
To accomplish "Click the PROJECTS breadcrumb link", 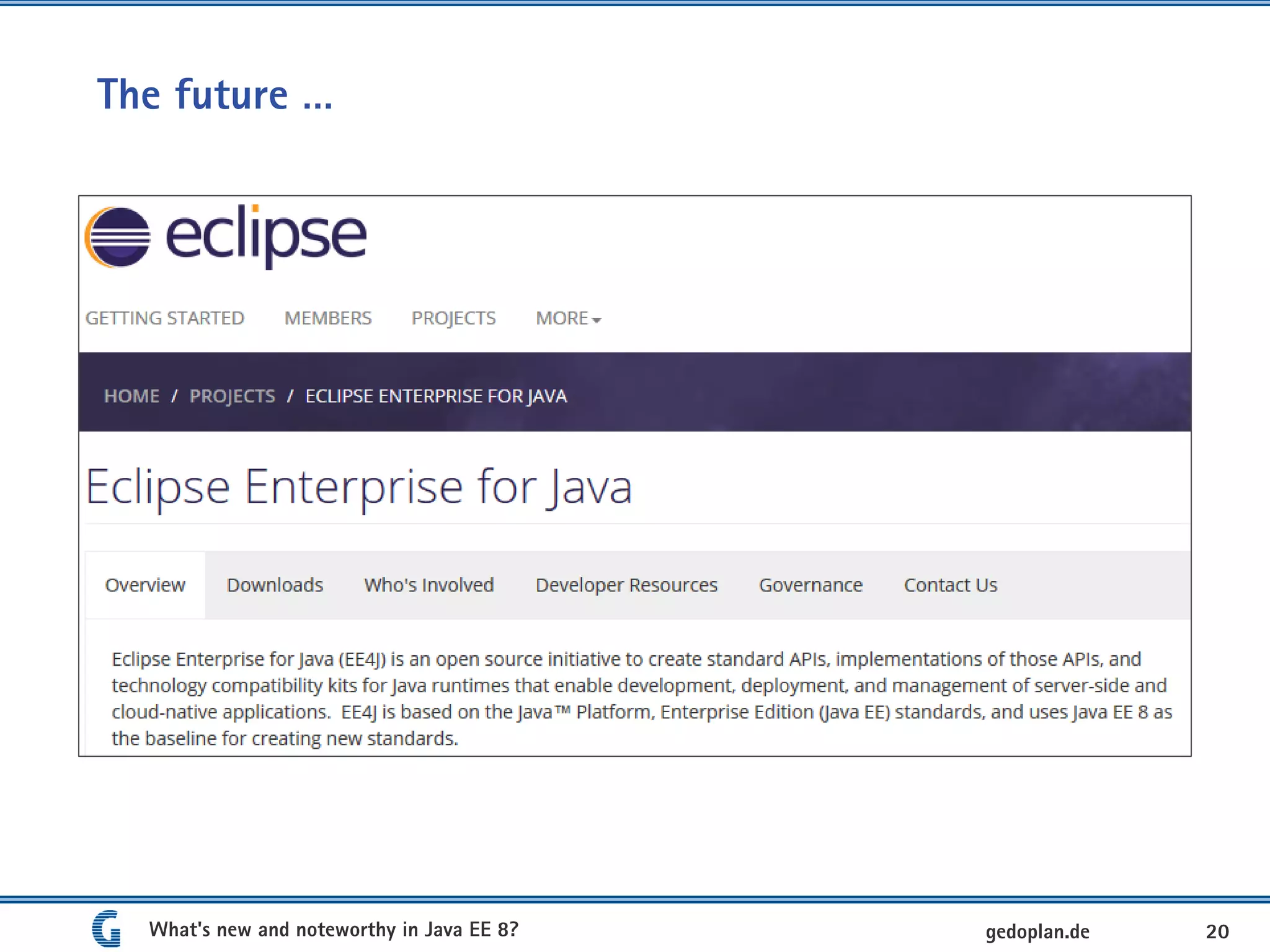I will (233, 396).
